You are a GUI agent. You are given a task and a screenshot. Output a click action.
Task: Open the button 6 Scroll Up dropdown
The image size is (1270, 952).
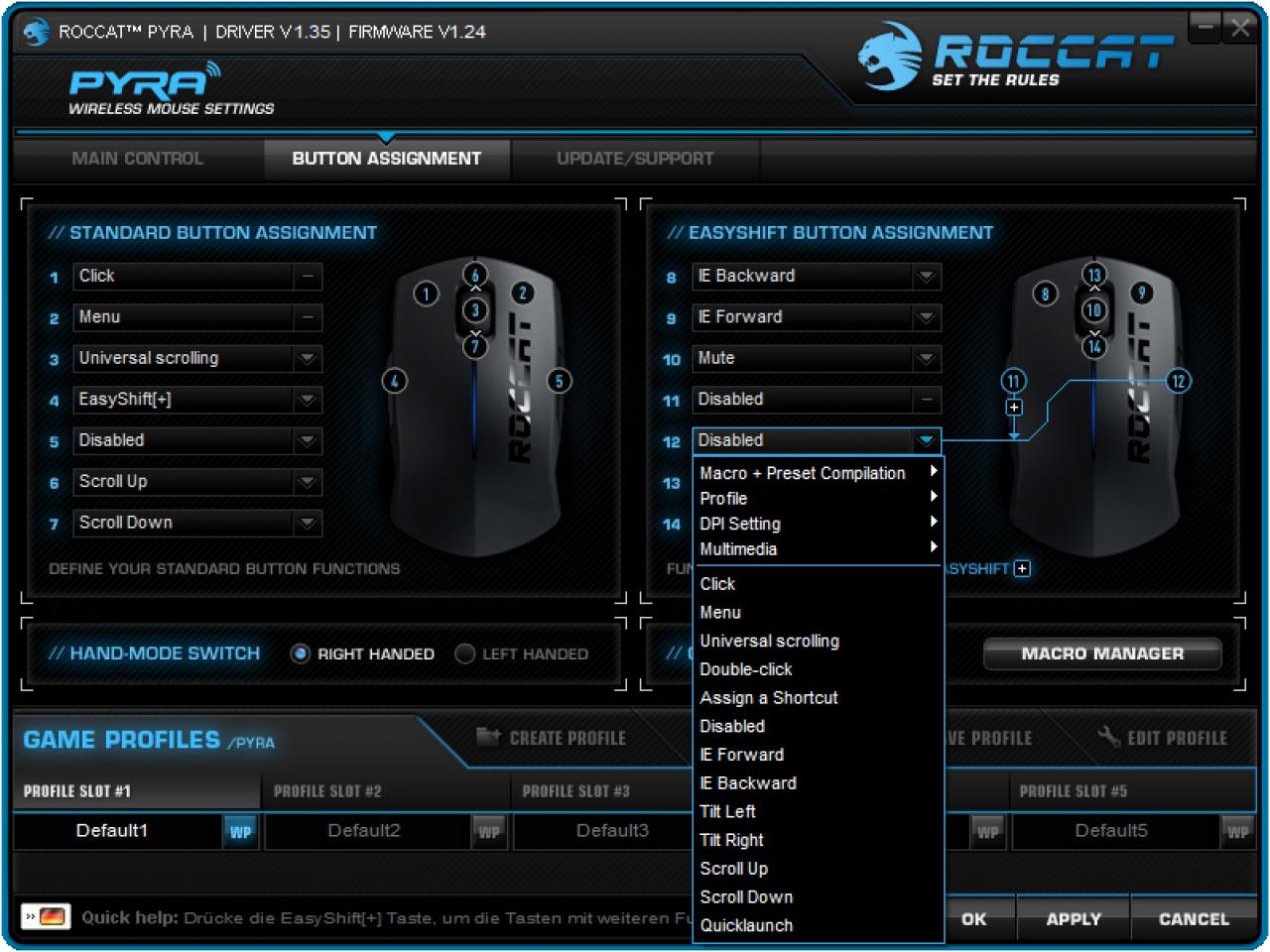(x=308, y=482)
